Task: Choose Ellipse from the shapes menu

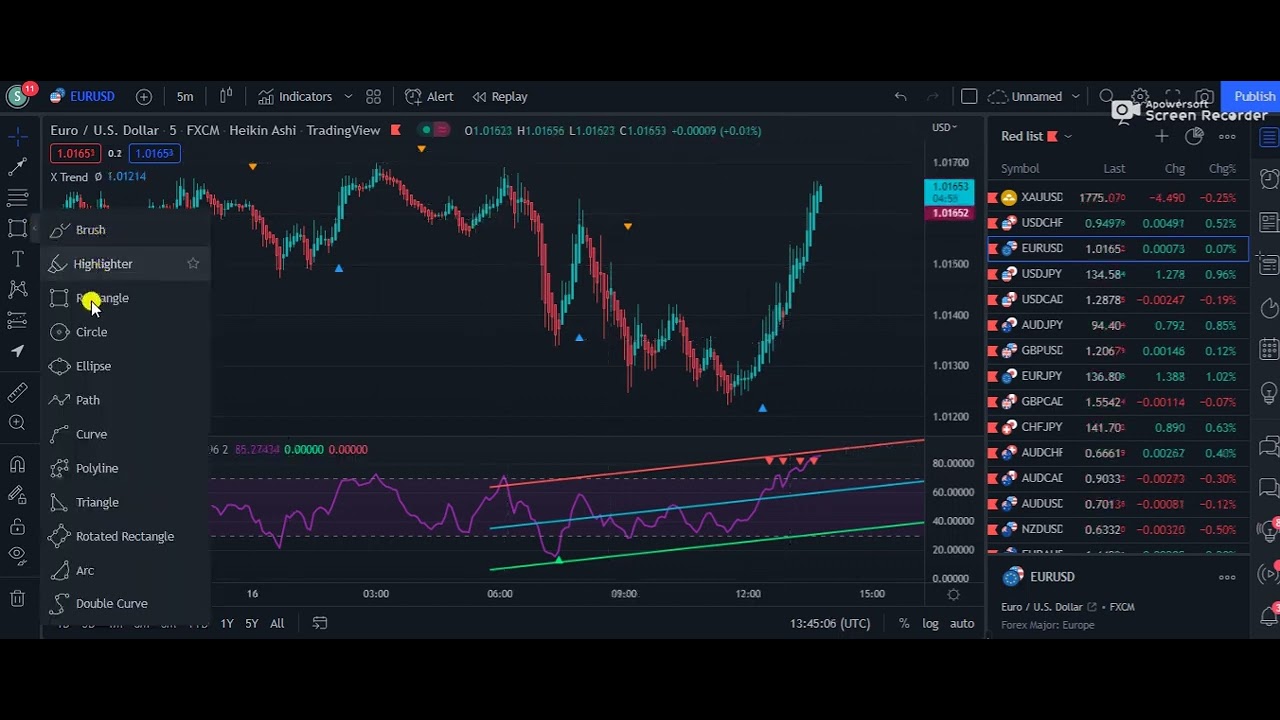Action: coord(126,366)
